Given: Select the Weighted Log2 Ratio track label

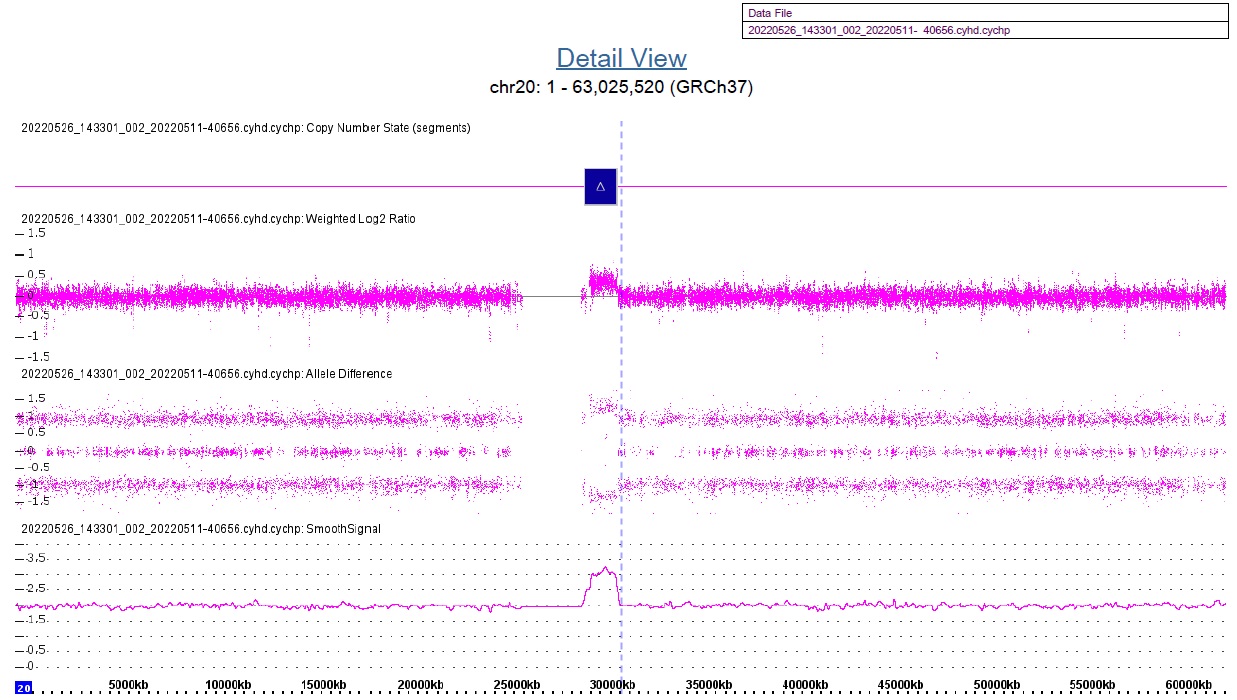Looking at the screenshot, I should pyautogui.click(x=218, y=218).
